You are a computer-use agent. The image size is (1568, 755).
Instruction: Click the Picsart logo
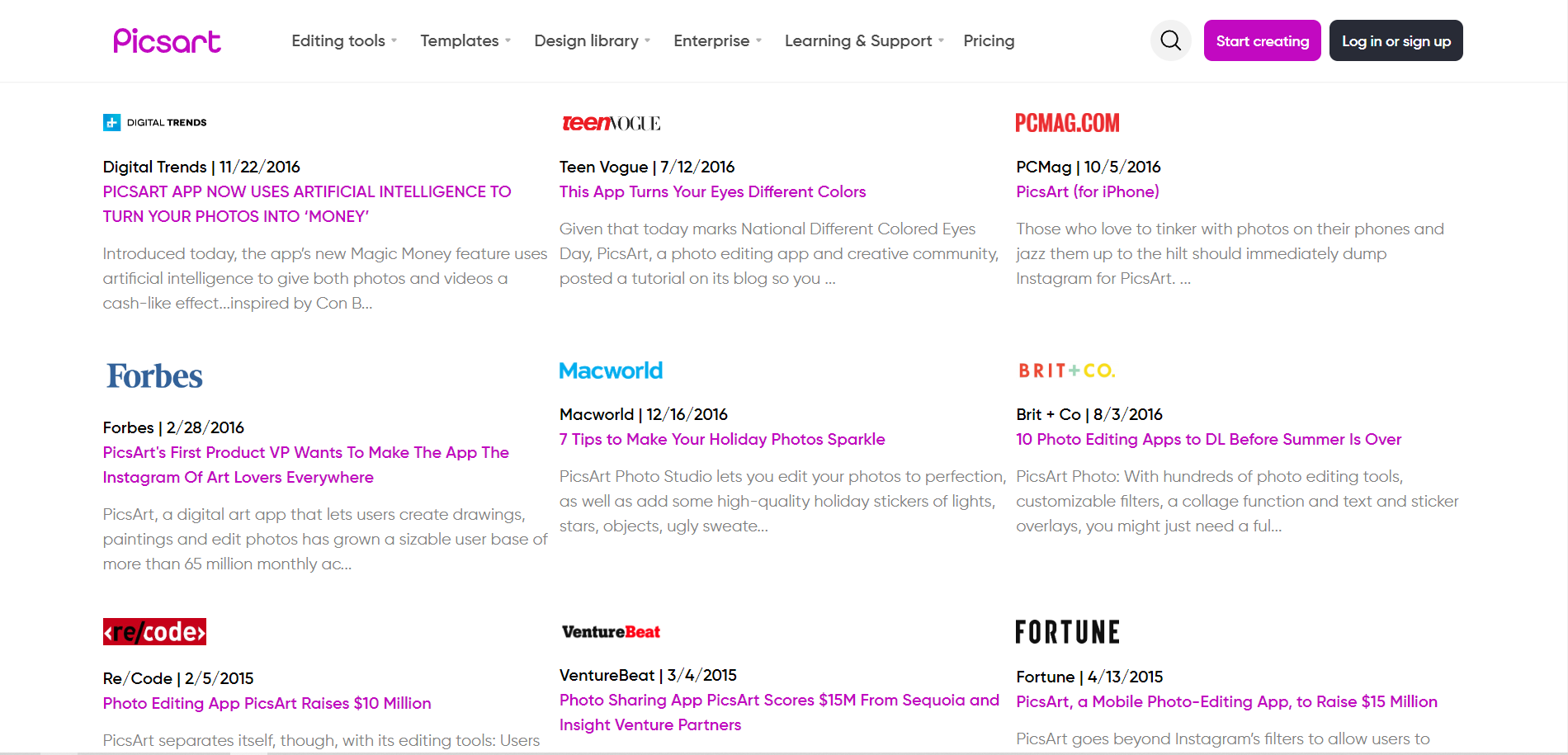point(167,40)
